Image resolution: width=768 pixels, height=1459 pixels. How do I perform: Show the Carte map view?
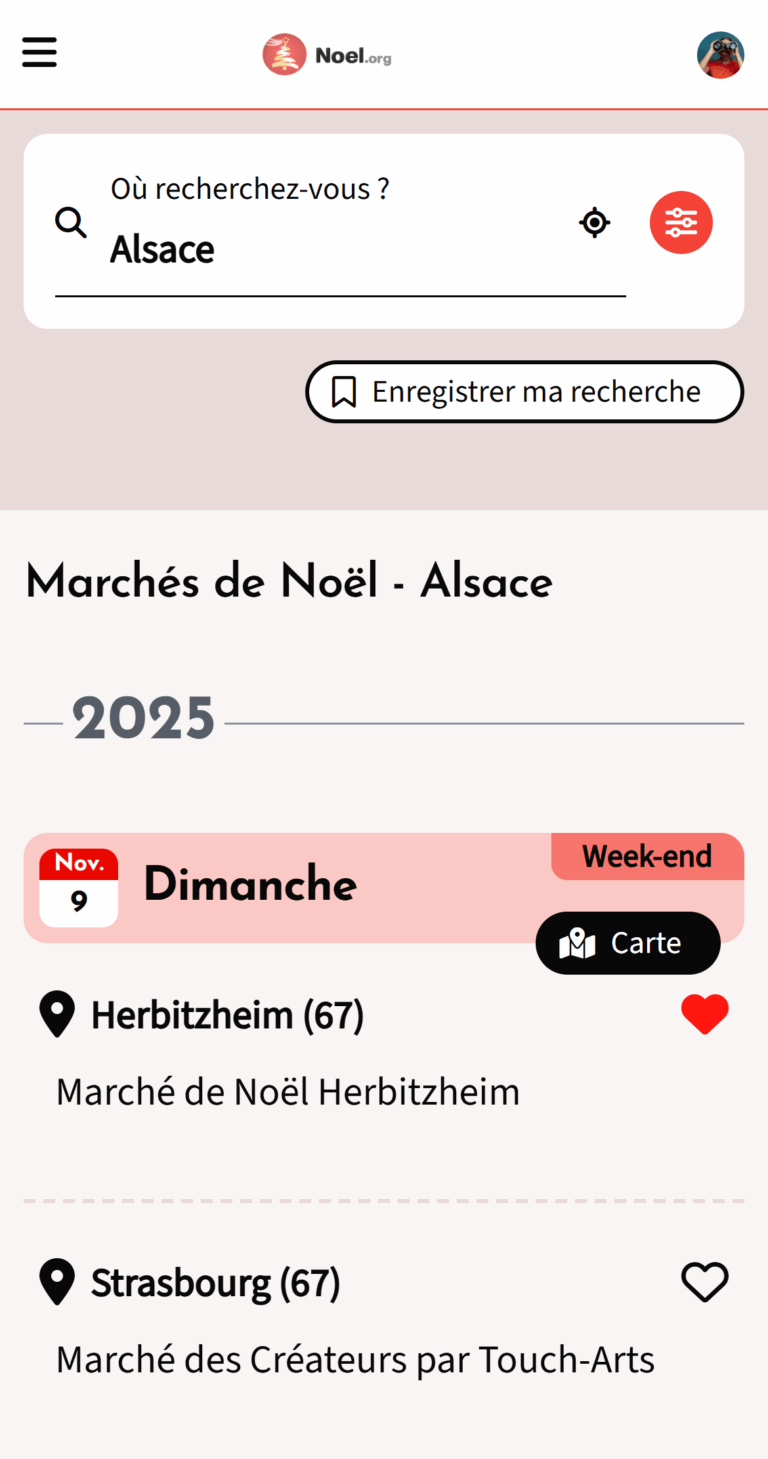click(628, 943)
